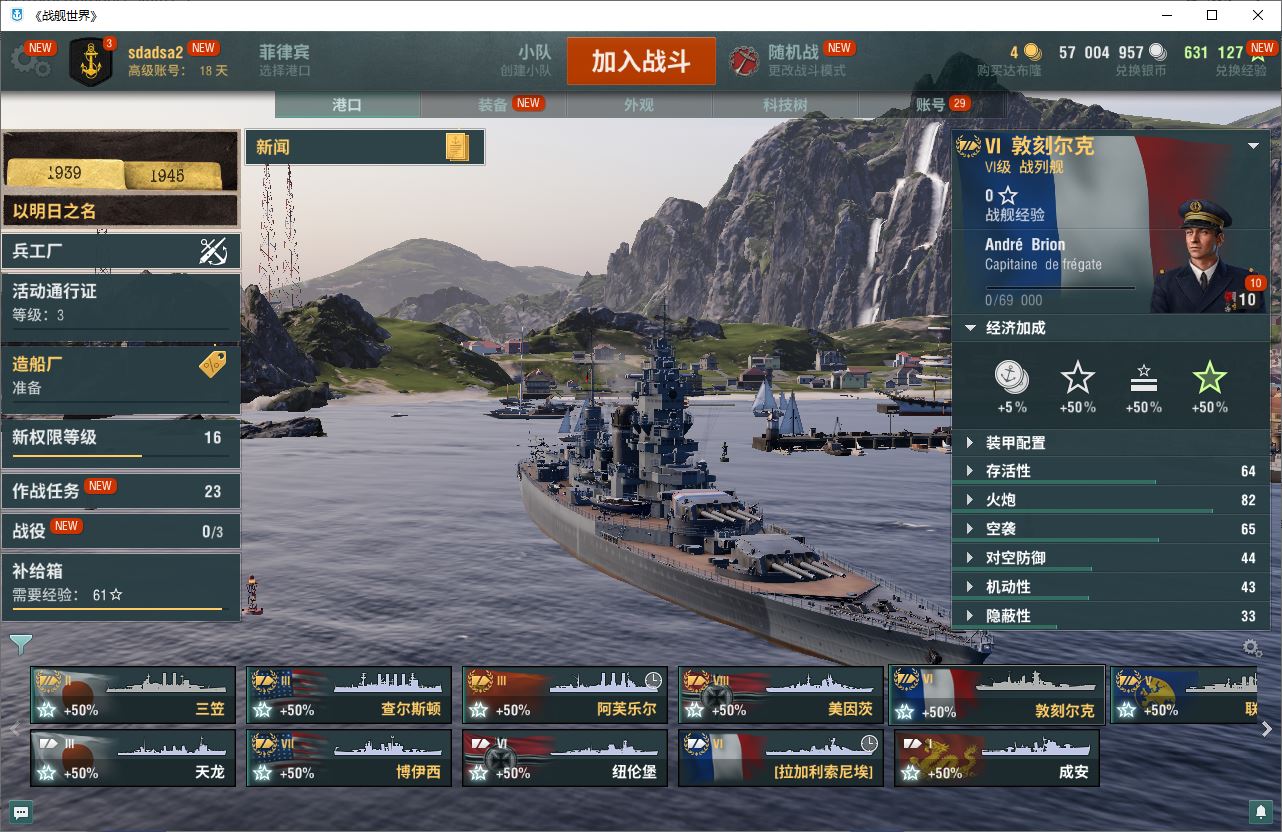
Task: Click the carousel settings gear icon
Action: [x=1252, y=648]
